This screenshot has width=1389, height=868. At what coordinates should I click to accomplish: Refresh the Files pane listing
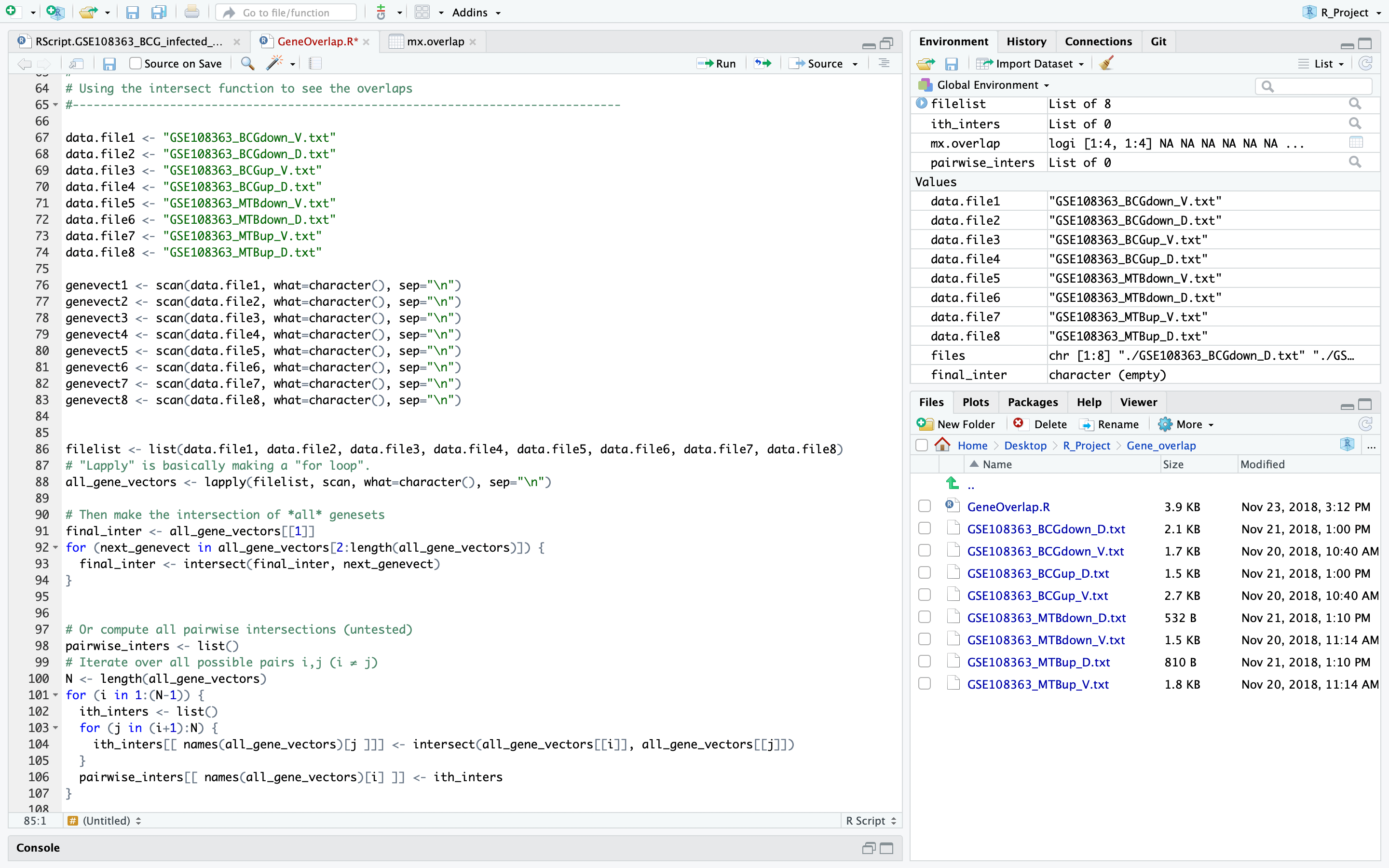[x=1365, y=424]
